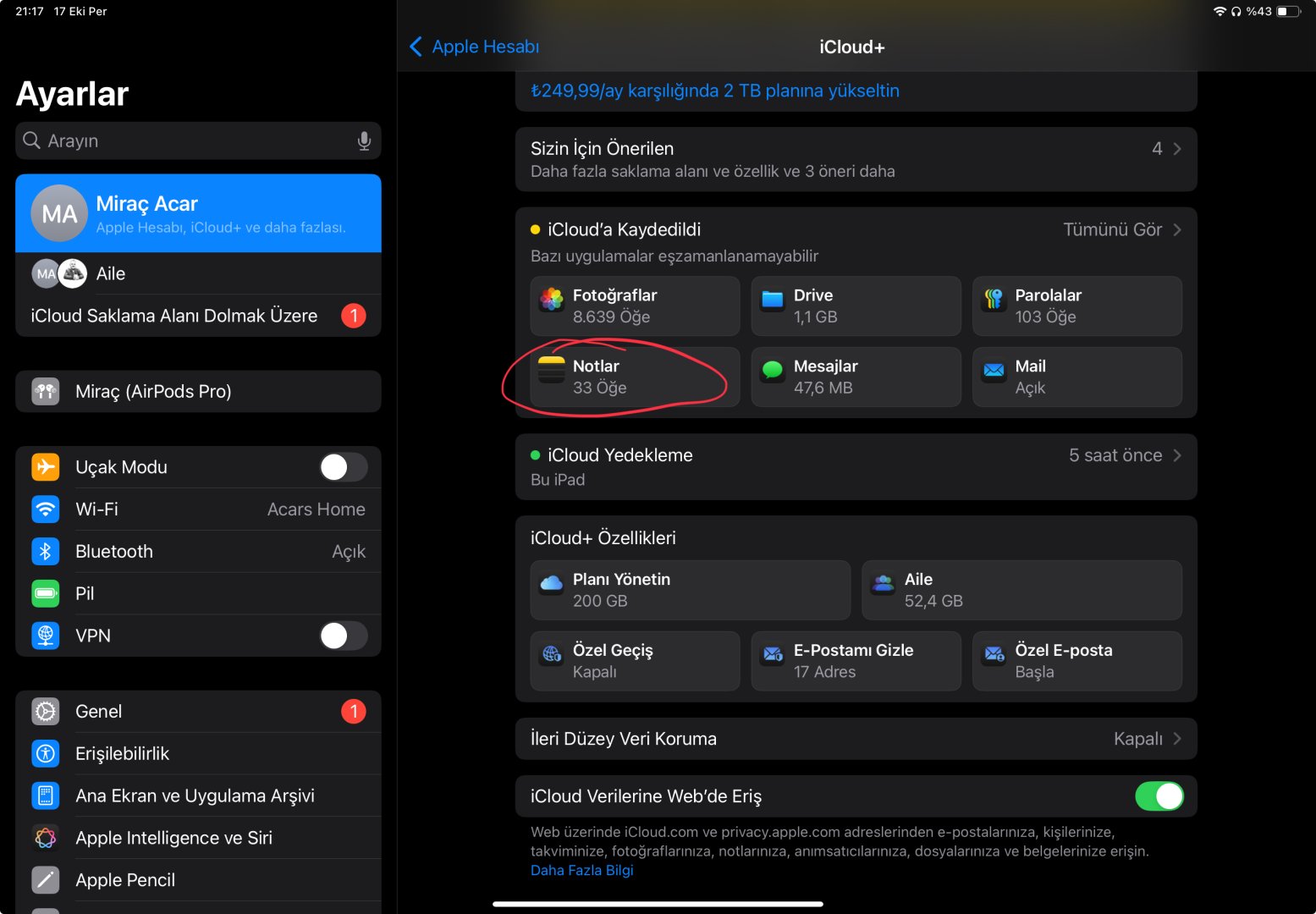
Task: Tap the Wi-Fi settings icon
Action: 46,509
